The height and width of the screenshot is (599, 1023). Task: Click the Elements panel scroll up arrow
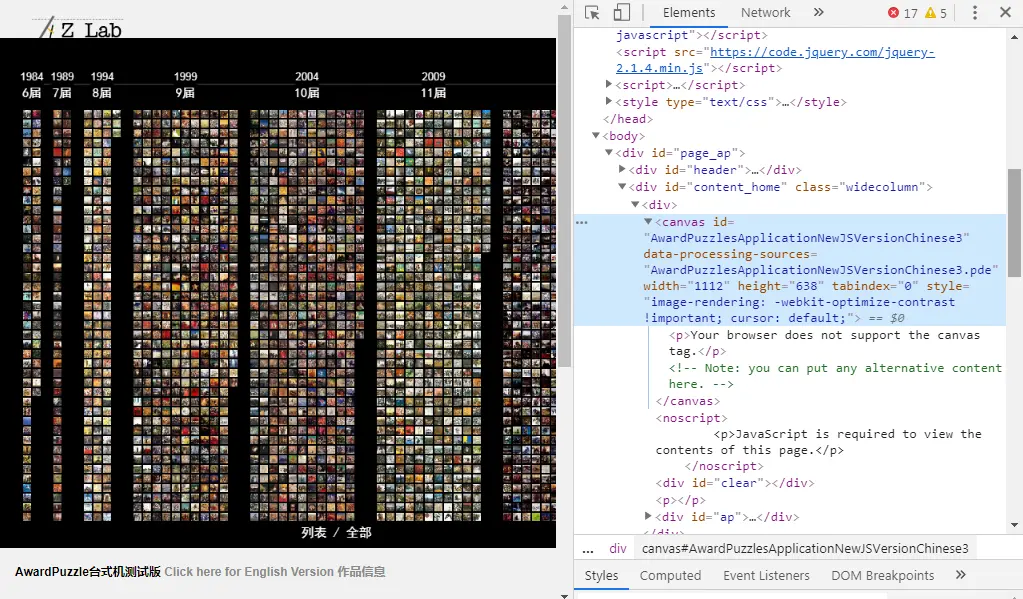point(1014,37)
